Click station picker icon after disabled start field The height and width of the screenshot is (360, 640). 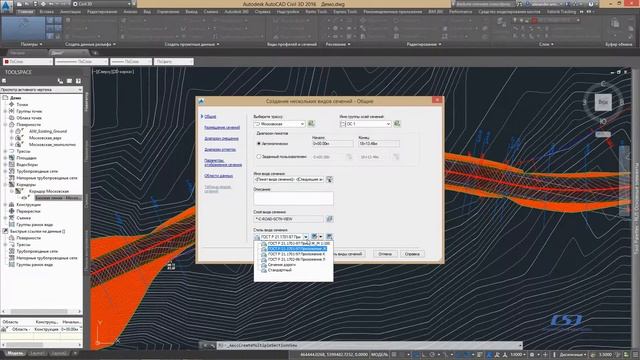coord(349,157)
